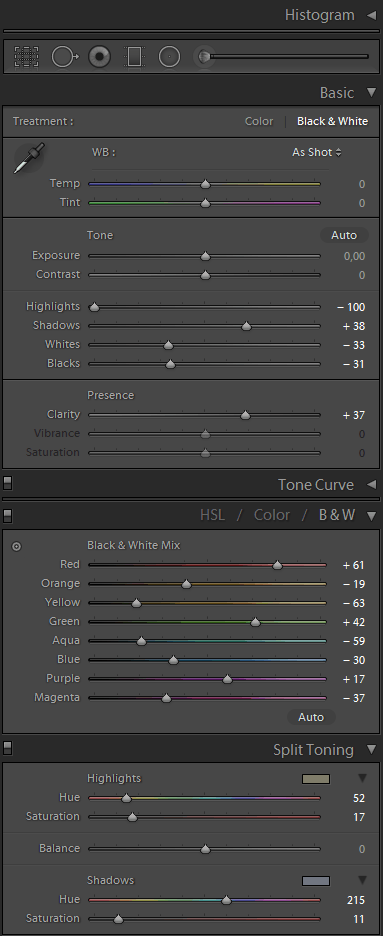Click the Exposure value field 0,00
The width and height of the screenshot is (383, 936).
click(354, 256)
